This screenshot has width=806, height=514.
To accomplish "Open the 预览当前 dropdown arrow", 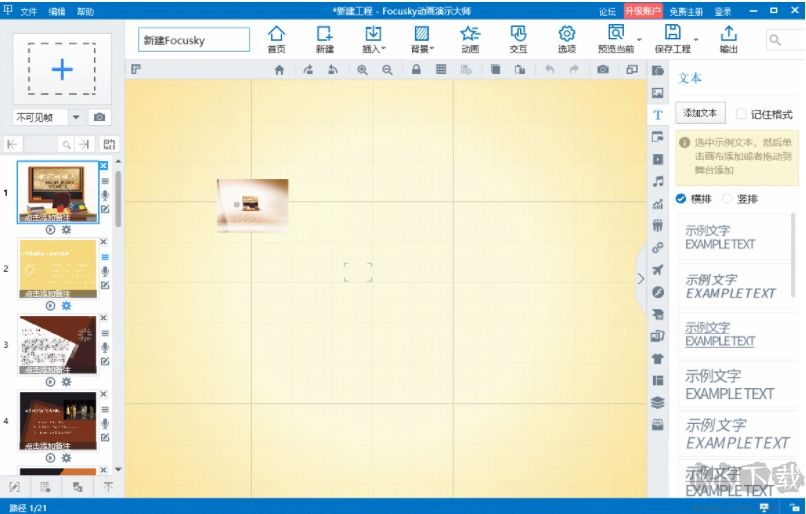I will pos(639,40).
